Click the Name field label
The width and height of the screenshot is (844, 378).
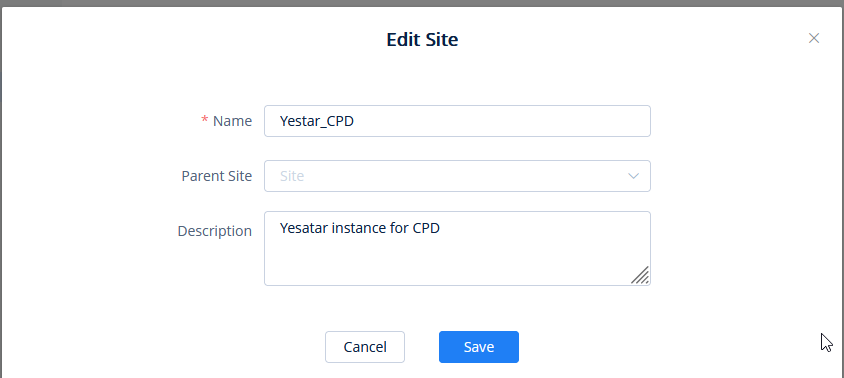click(233, 121)
